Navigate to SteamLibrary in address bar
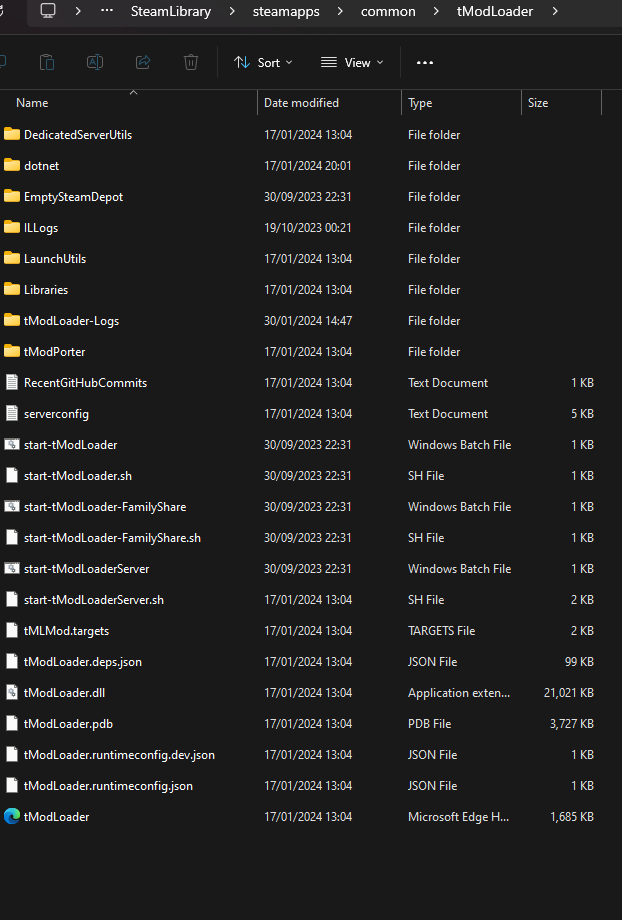Screen dimensions: 622x920 (171, 11)
